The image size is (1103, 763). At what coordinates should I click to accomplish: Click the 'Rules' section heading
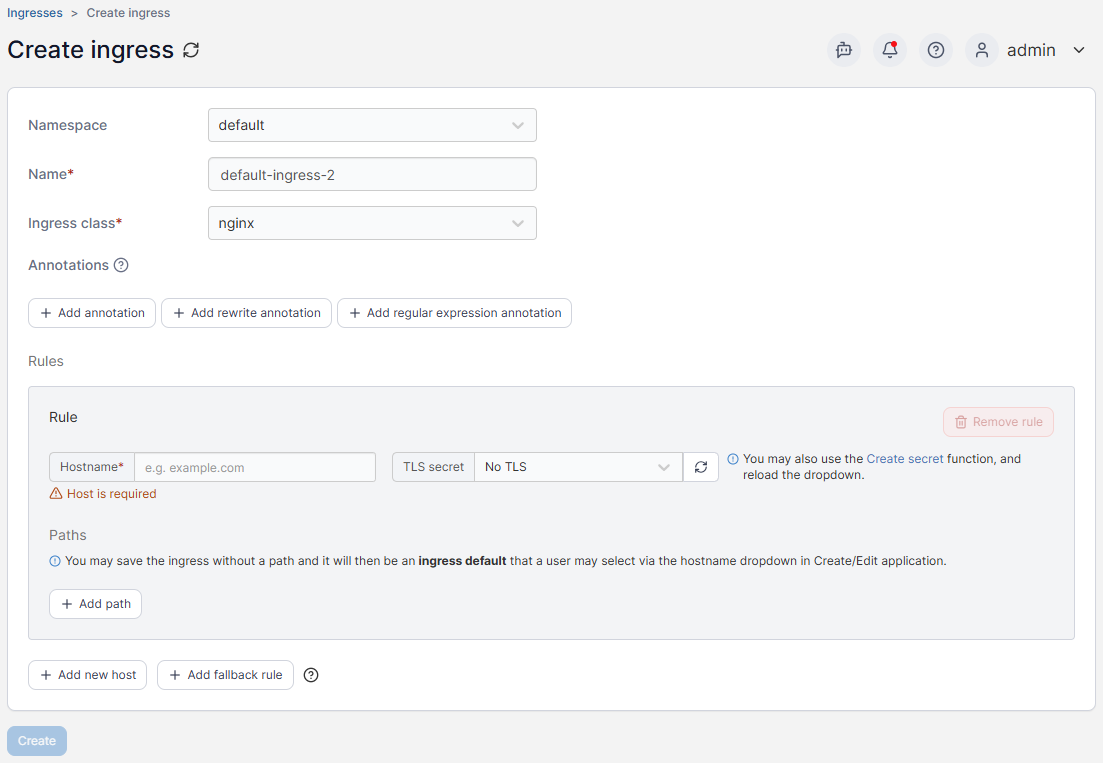(46, 361)
